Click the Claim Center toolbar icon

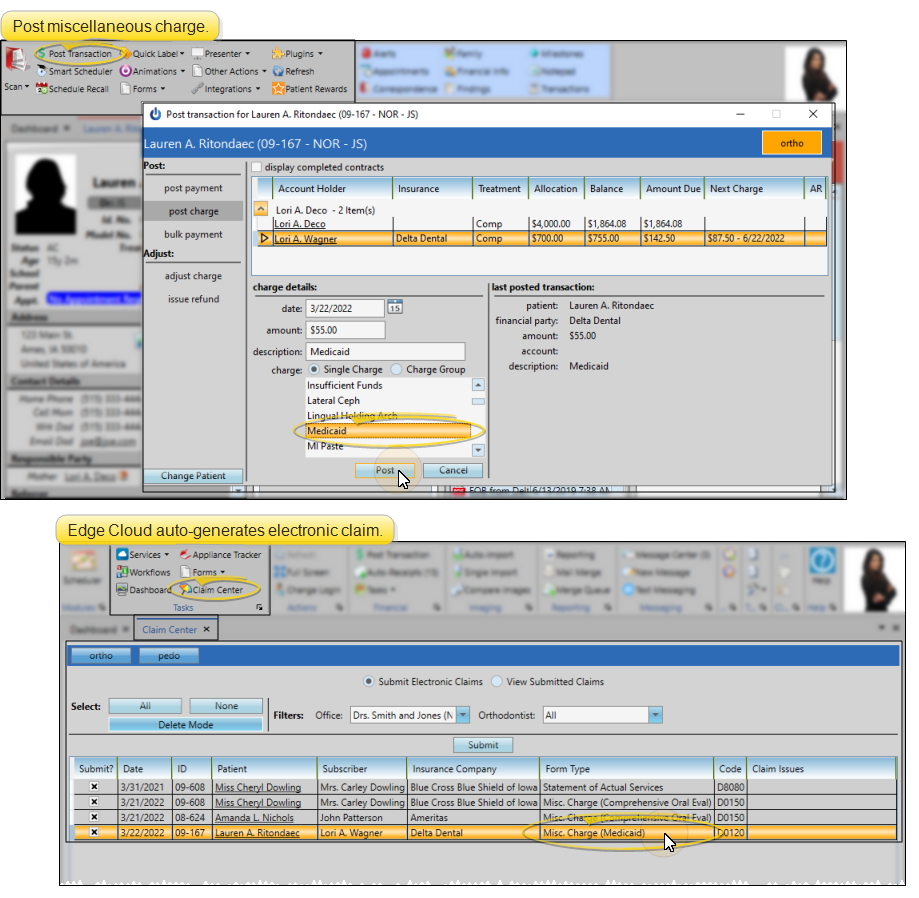coord(185,590)
